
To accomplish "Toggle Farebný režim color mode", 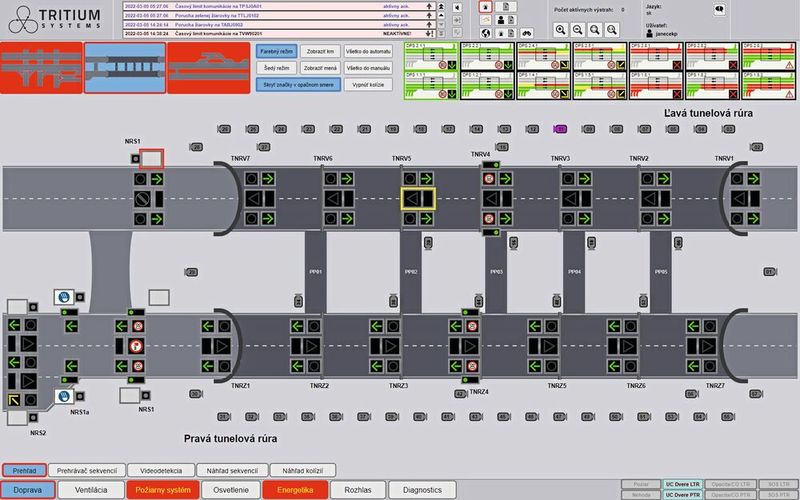I will pyautogui.click(x=276, y=52).
